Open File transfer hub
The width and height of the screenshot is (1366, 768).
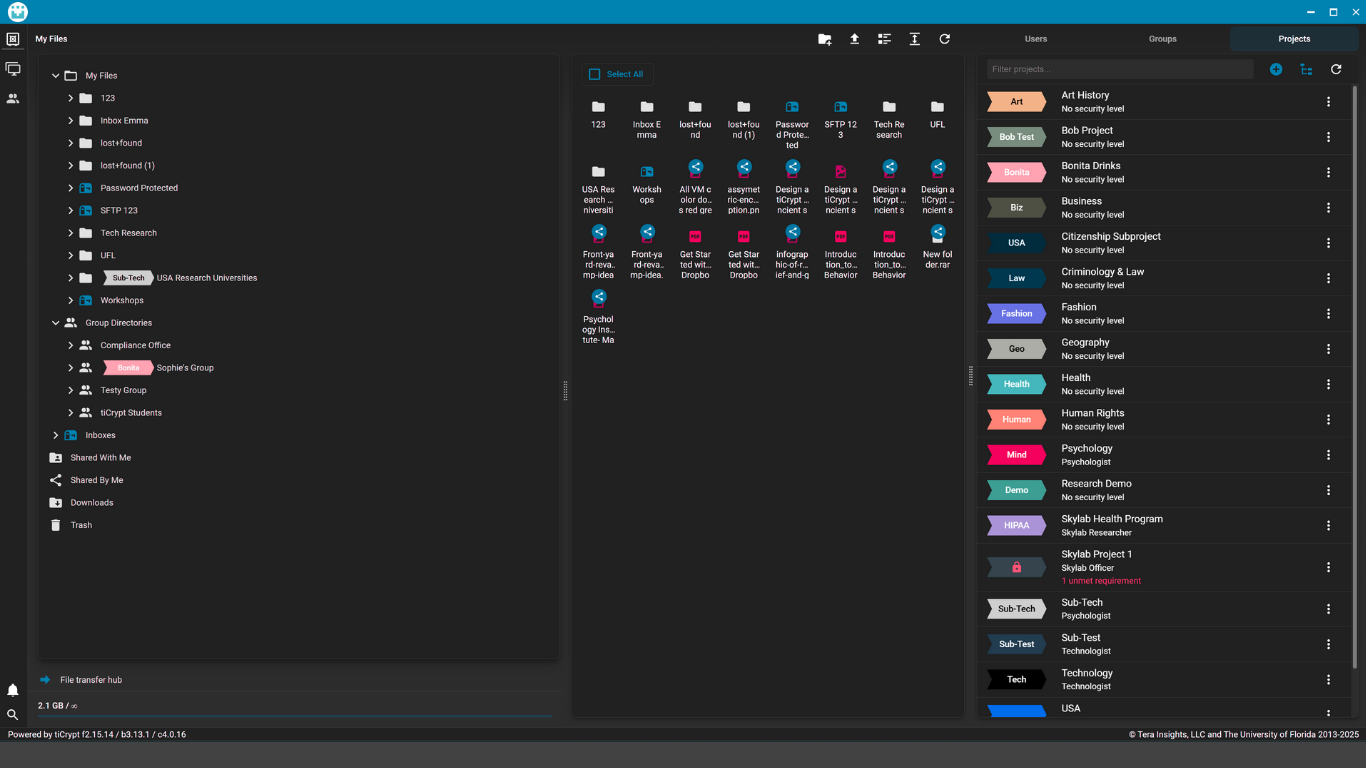pos(90,680)
